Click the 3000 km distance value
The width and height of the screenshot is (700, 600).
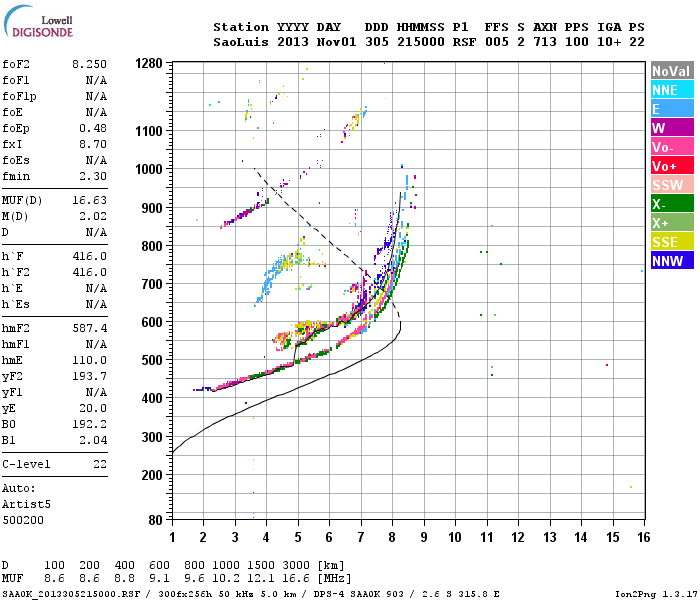tap(296, 565)
